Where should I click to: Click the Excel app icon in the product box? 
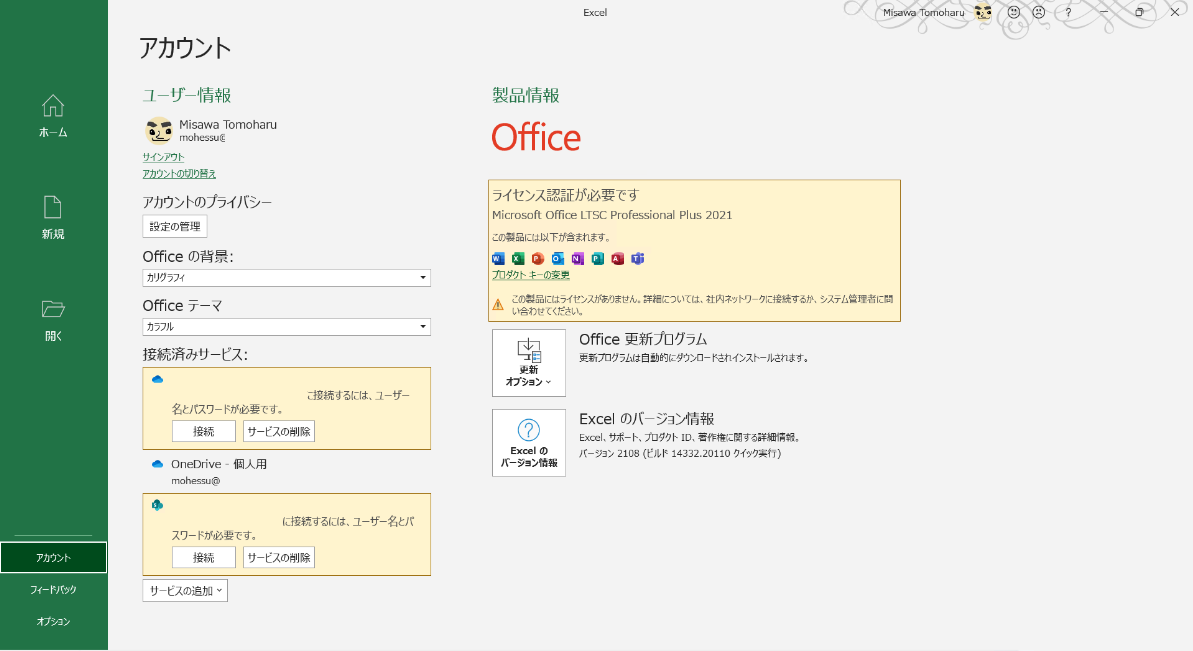pyautogui.click(x=518, y=259)
